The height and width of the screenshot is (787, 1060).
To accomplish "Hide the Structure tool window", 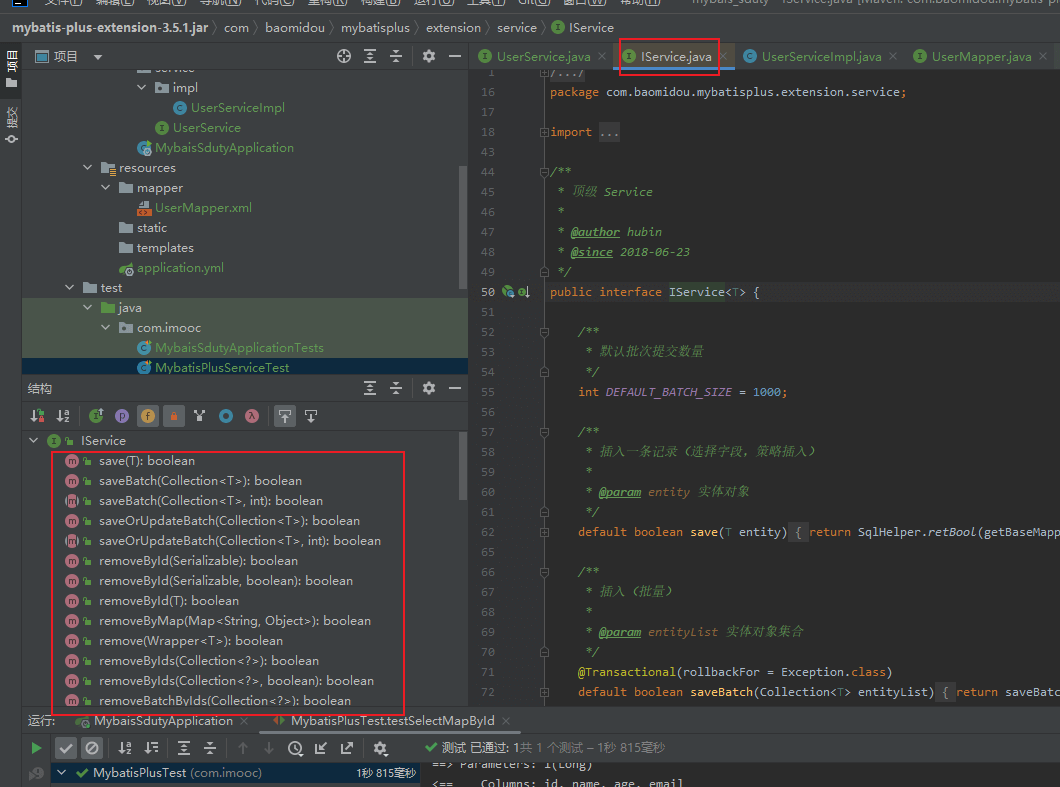I will click(455, 388).
